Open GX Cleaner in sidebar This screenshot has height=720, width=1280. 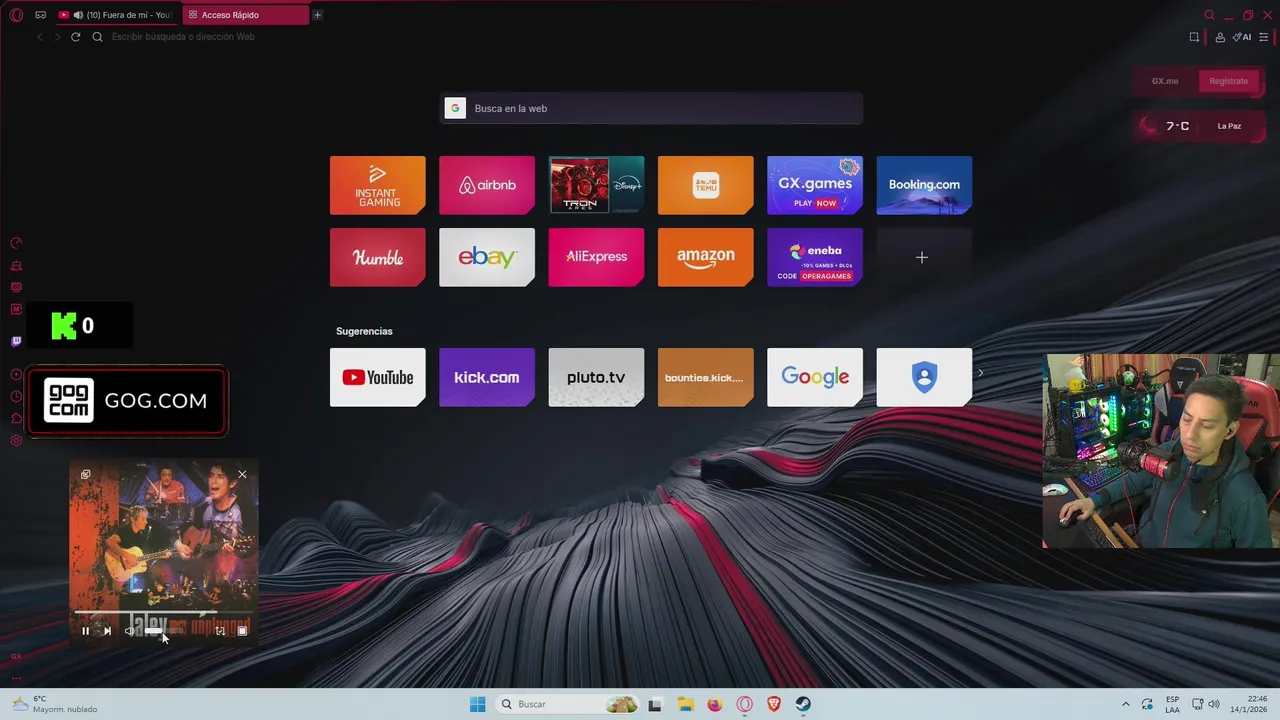[16, 265]
